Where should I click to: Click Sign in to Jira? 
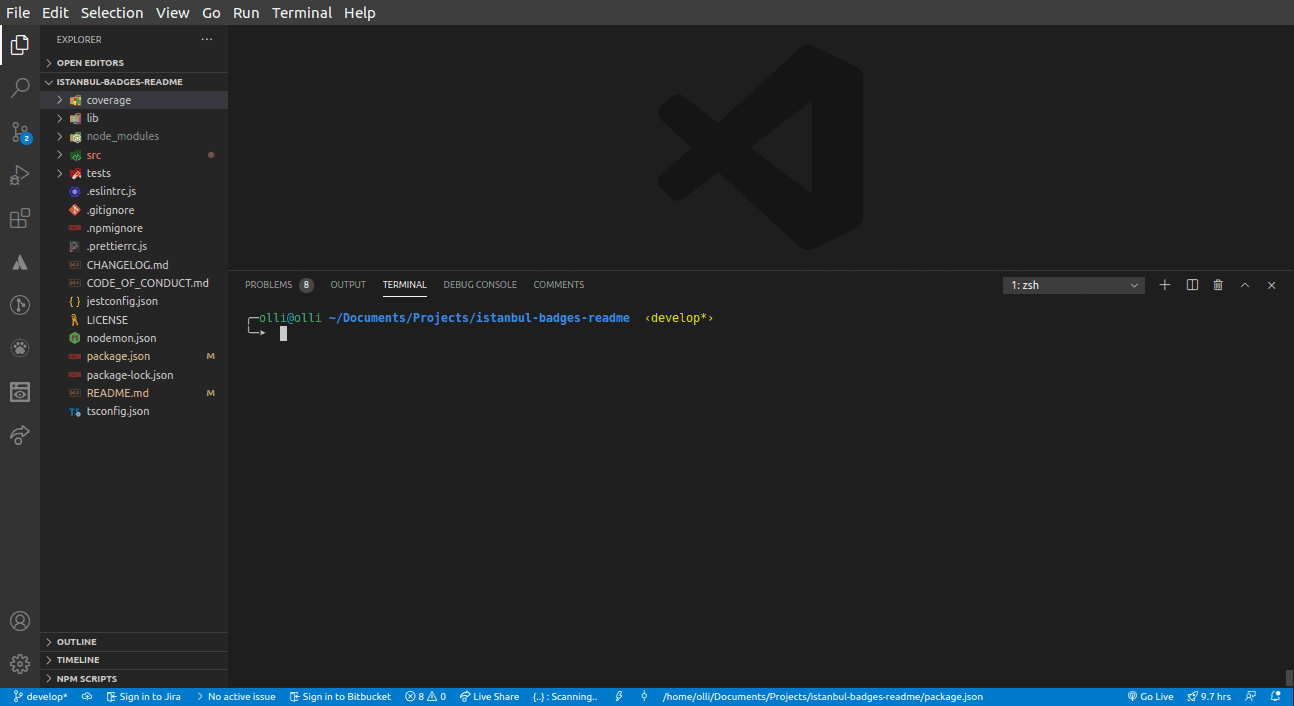point(143,697)
